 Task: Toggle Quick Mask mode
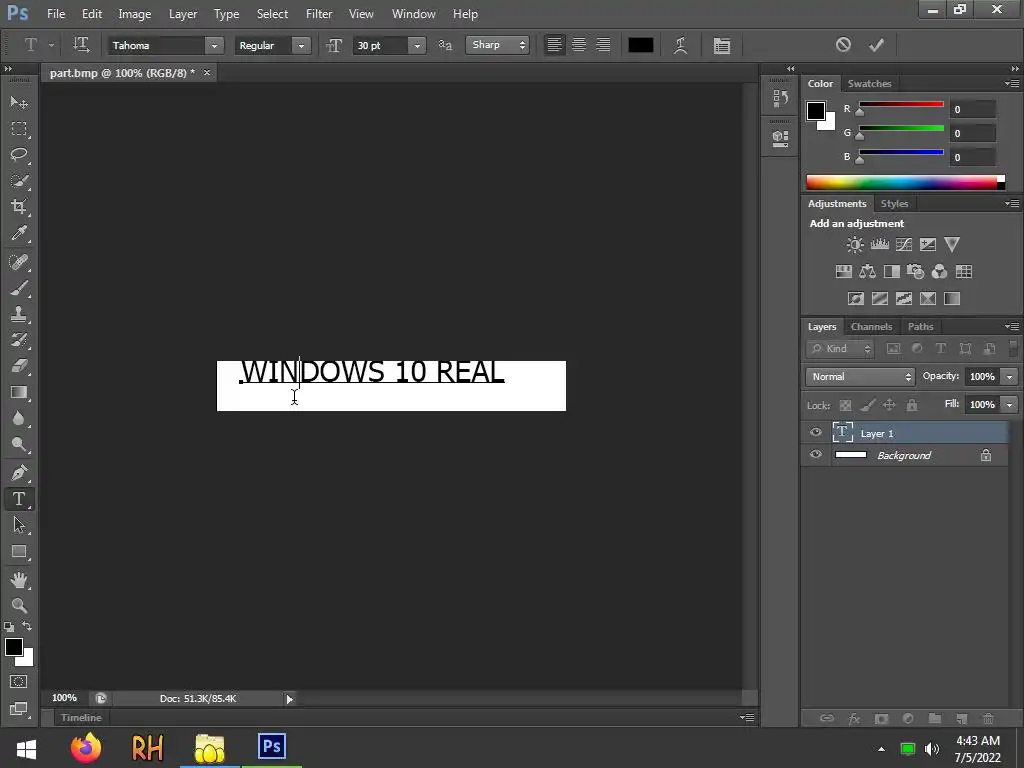(19, 682)
